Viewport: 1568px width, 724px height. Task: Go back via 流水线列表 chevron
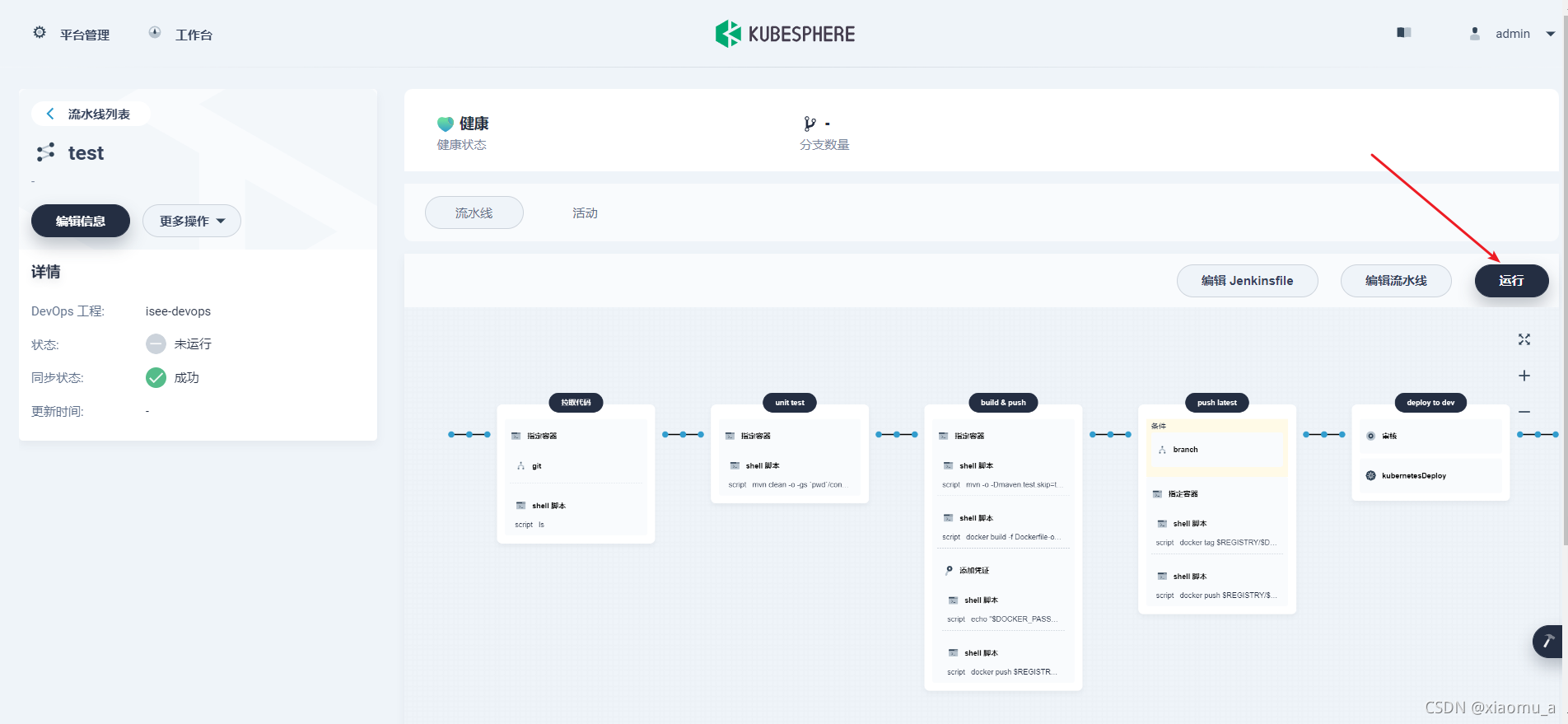point(50,114)
